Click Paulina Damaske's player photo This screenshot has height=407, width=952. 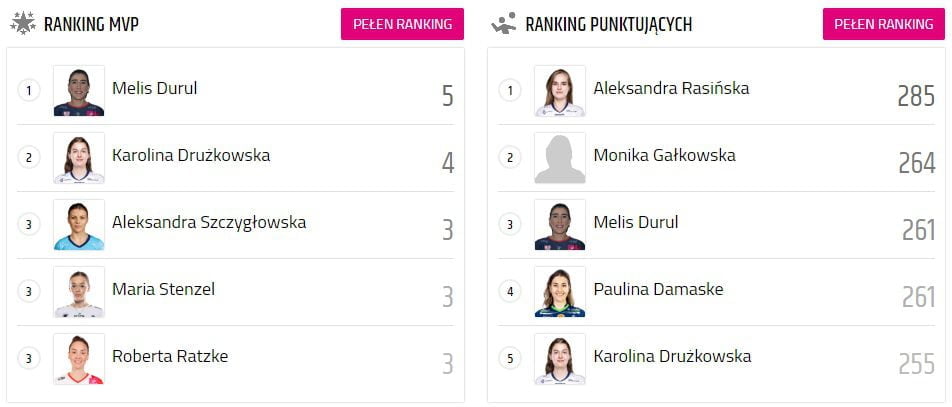560,292
